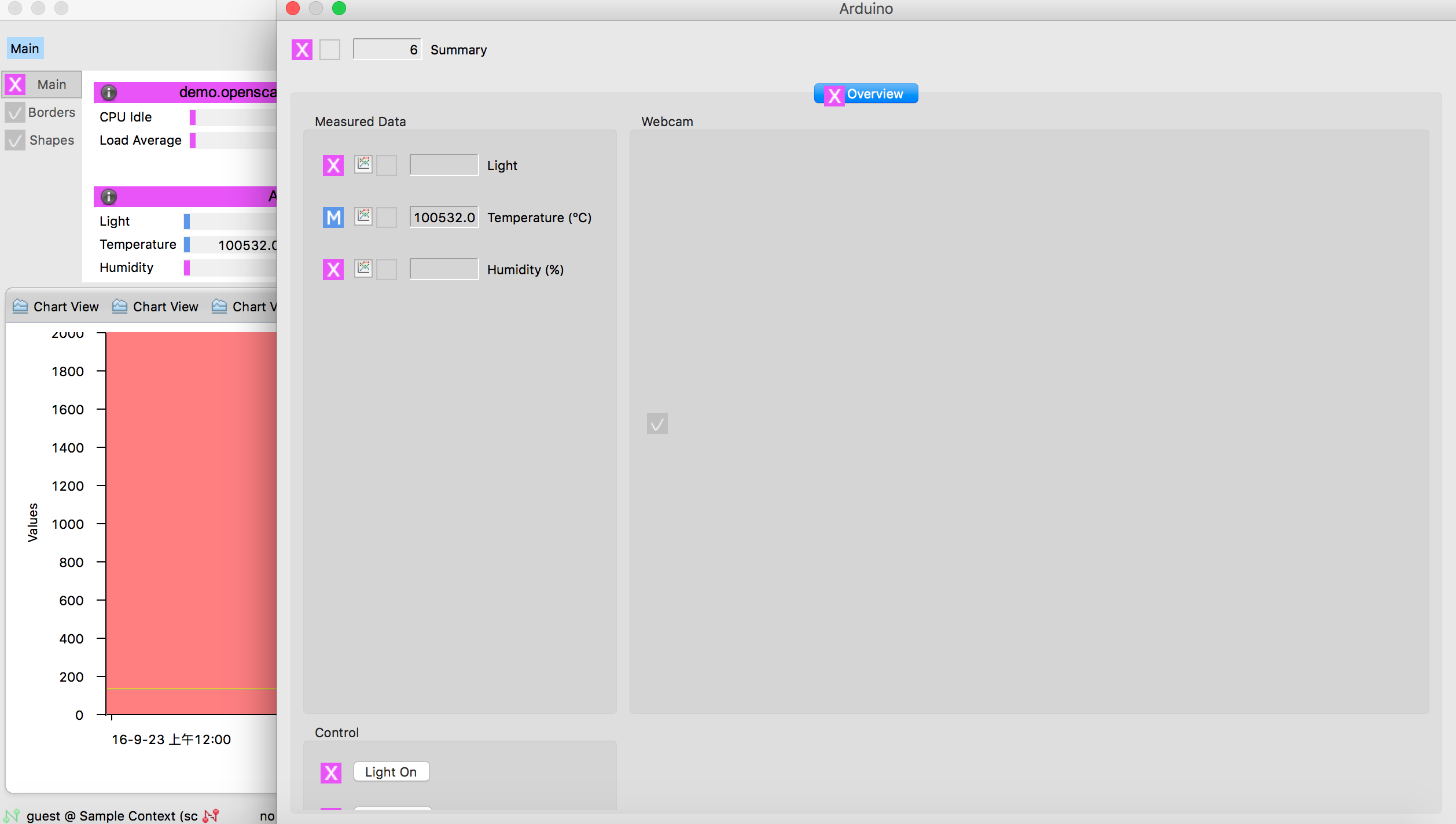1456x824 pixels.
Task: Click the magenta X status icon beside Humidity
Action: 333,270
